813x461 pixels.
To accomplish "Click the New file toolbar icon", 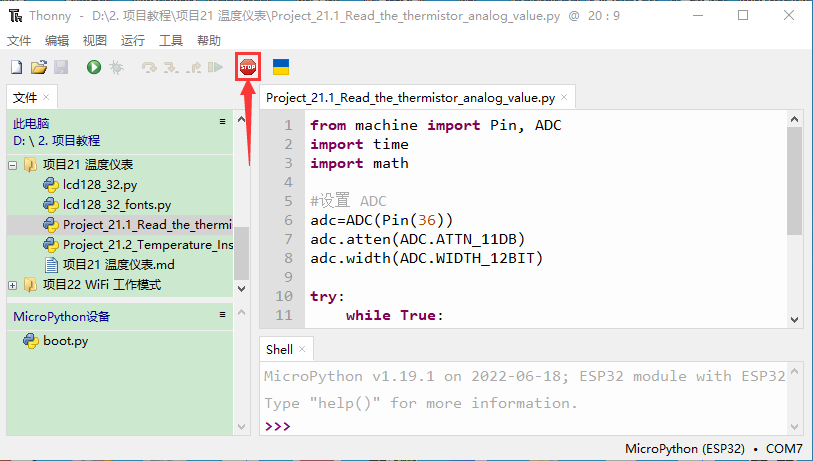I will pos(16,67).
